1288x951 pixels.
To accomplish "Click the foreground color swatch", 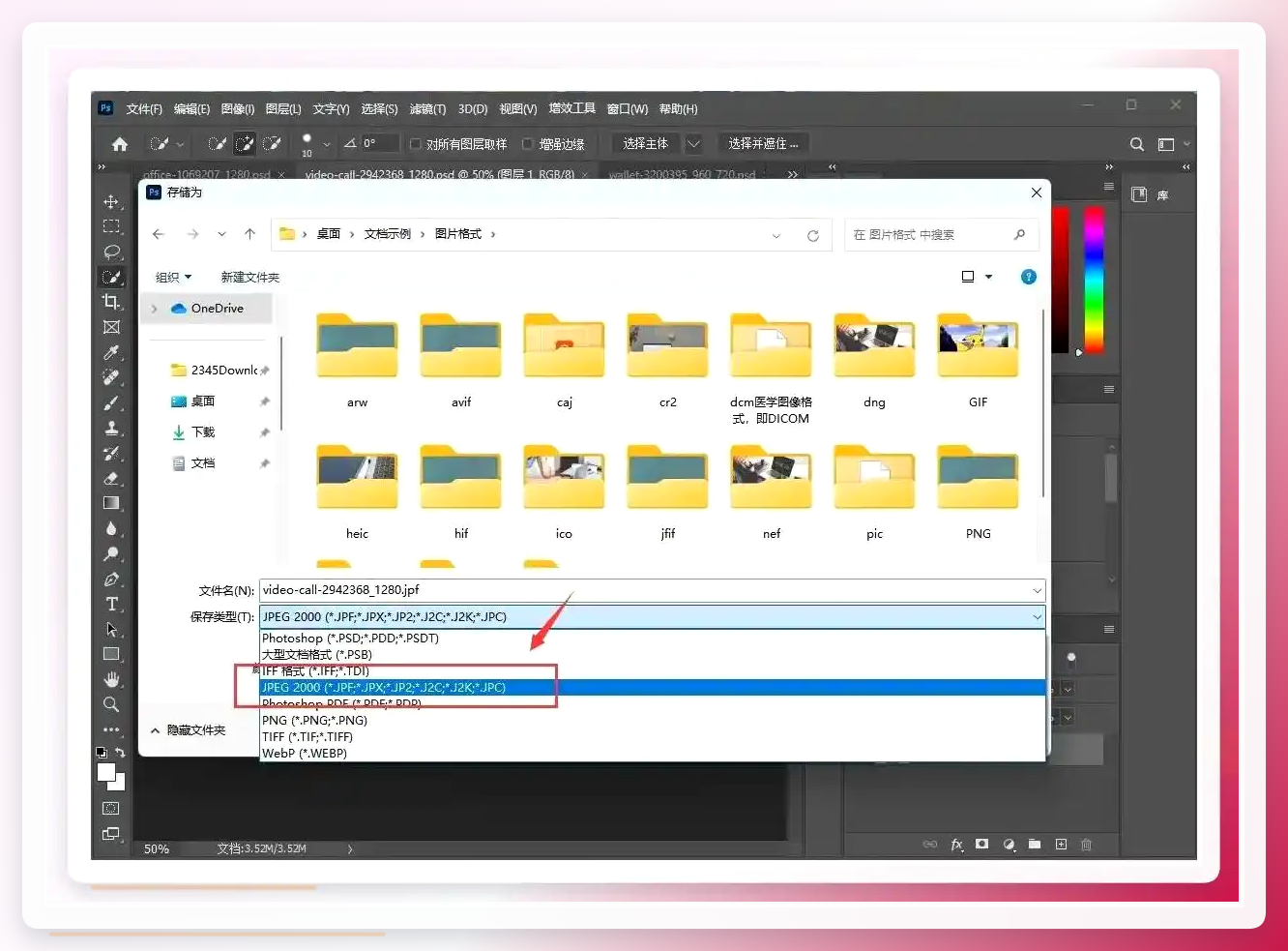I will pos(106,772).
